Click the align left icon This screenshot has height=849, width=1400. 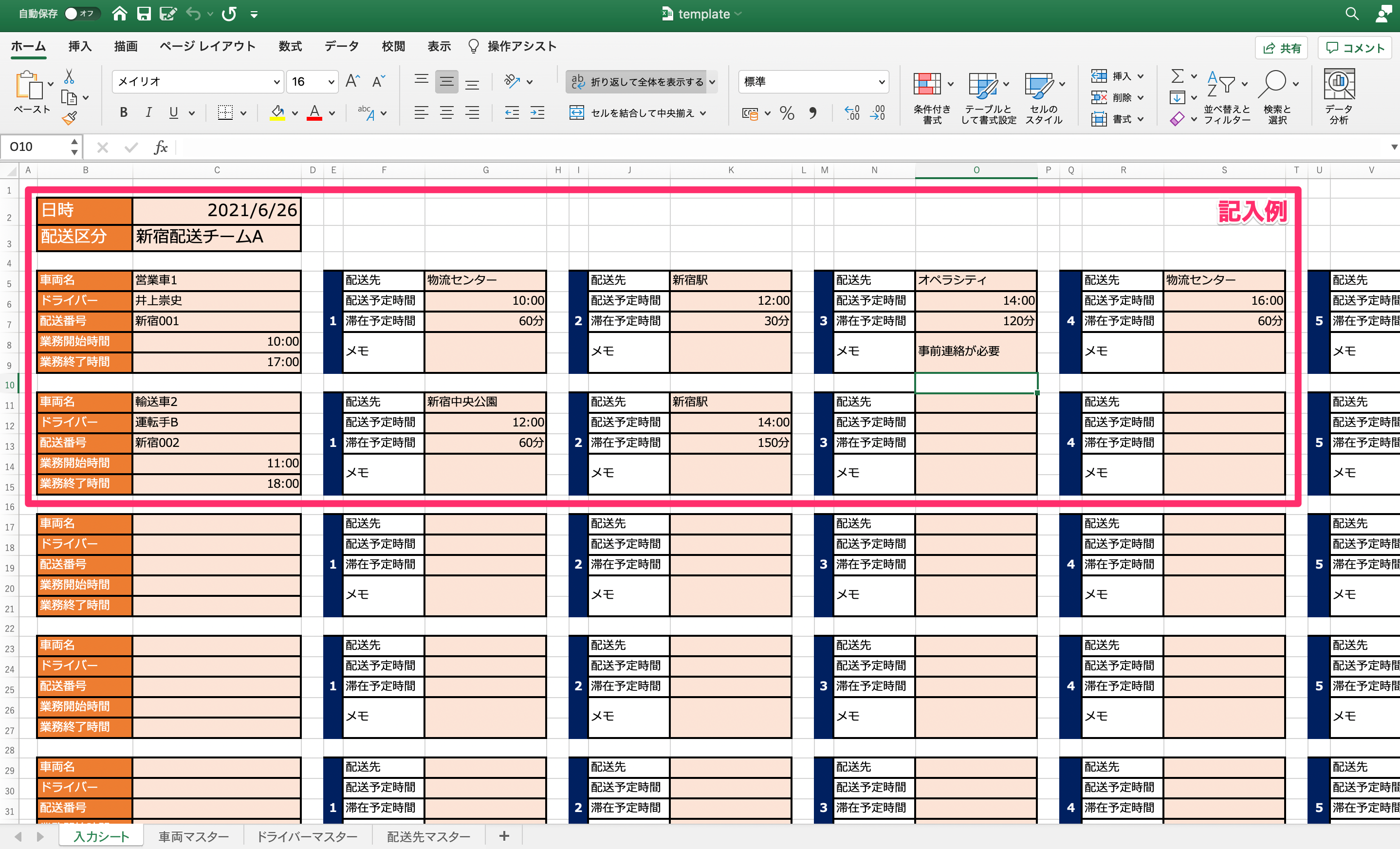[421, 112]
